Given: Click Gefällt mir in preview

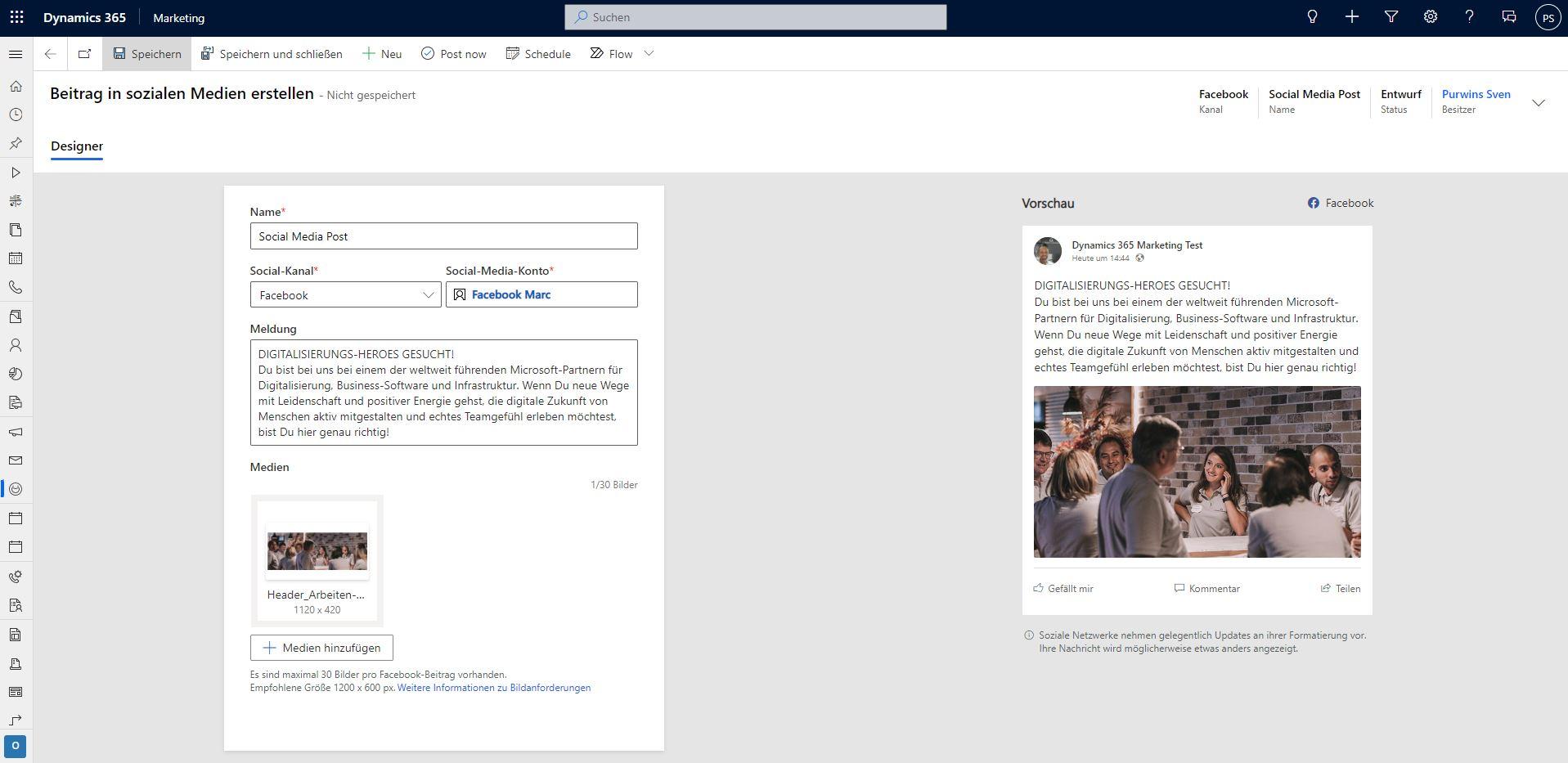Looking at the screenshot, I should [1063, 589].
